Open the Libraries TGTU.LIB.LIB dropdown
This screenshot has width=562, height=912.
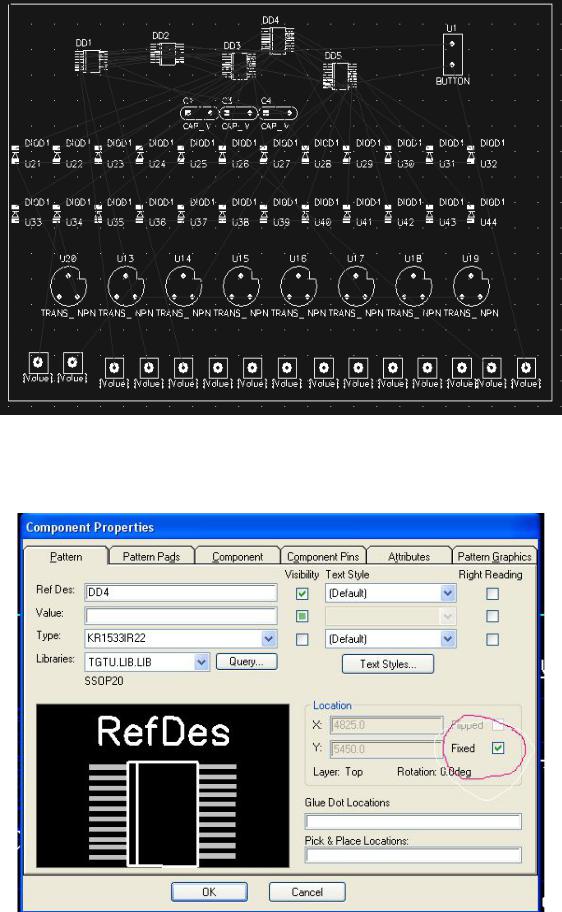tap(201, 662)
